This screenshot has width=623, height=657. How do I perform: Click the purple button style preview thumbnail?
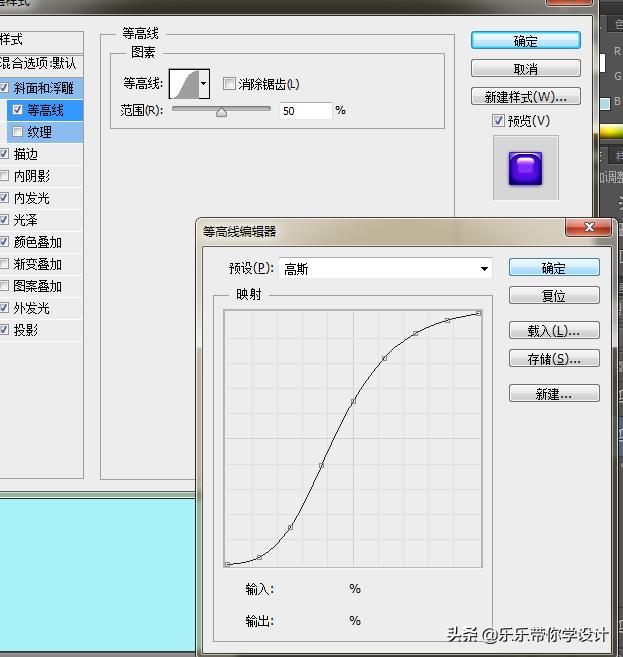click(x=525, y=168)
